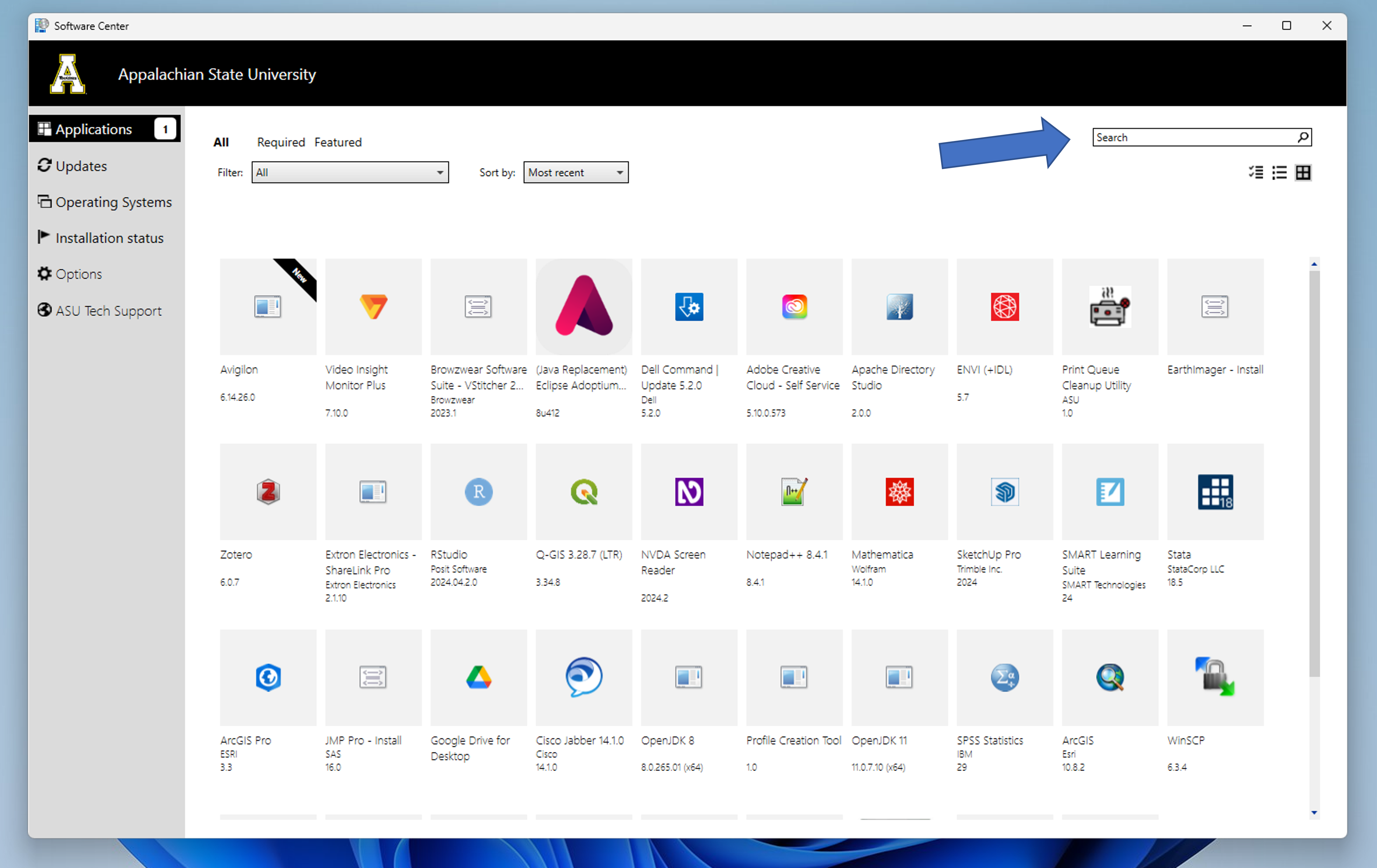
Task: Open the ArcGIS Pro icon
Action: (268, 678)
